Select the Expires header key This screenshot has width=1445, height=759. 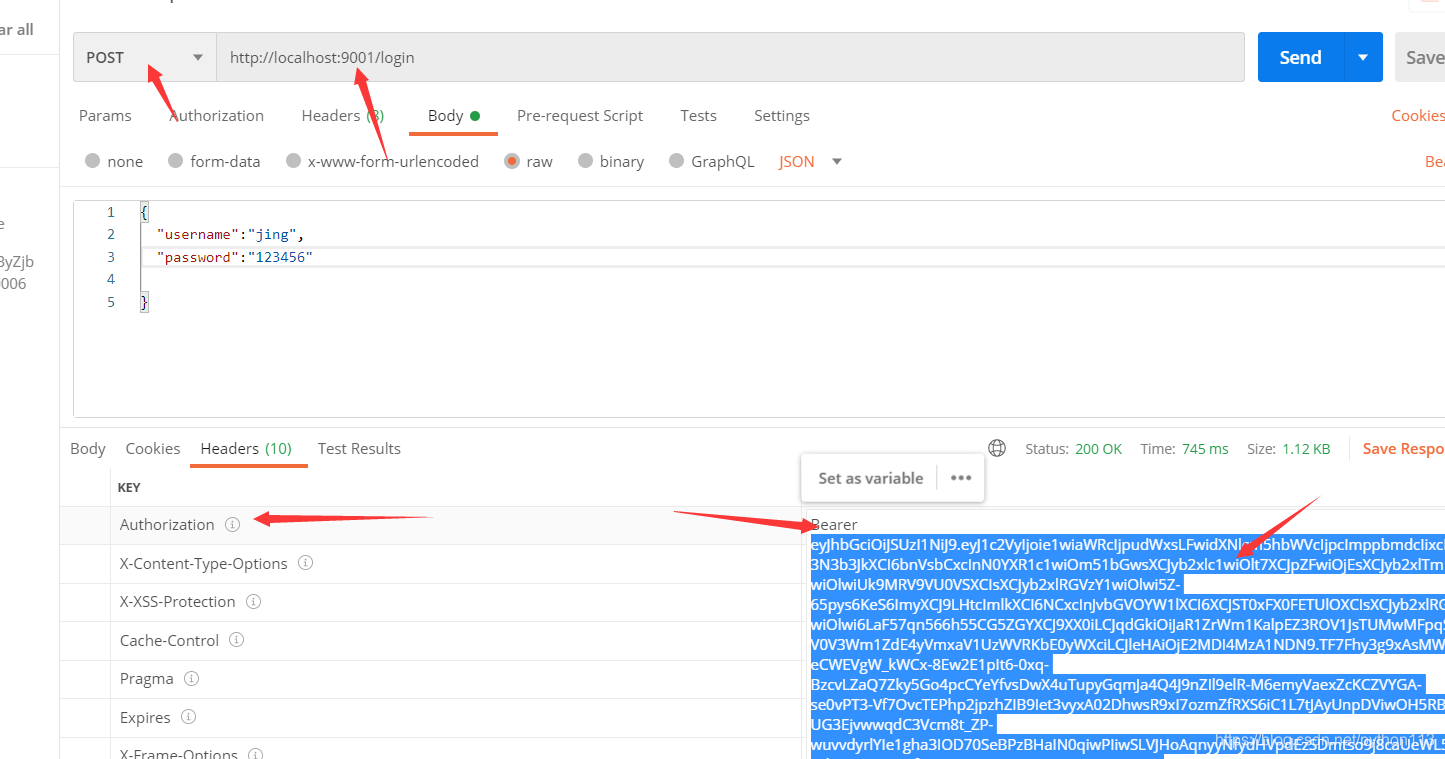pos(145,717)
